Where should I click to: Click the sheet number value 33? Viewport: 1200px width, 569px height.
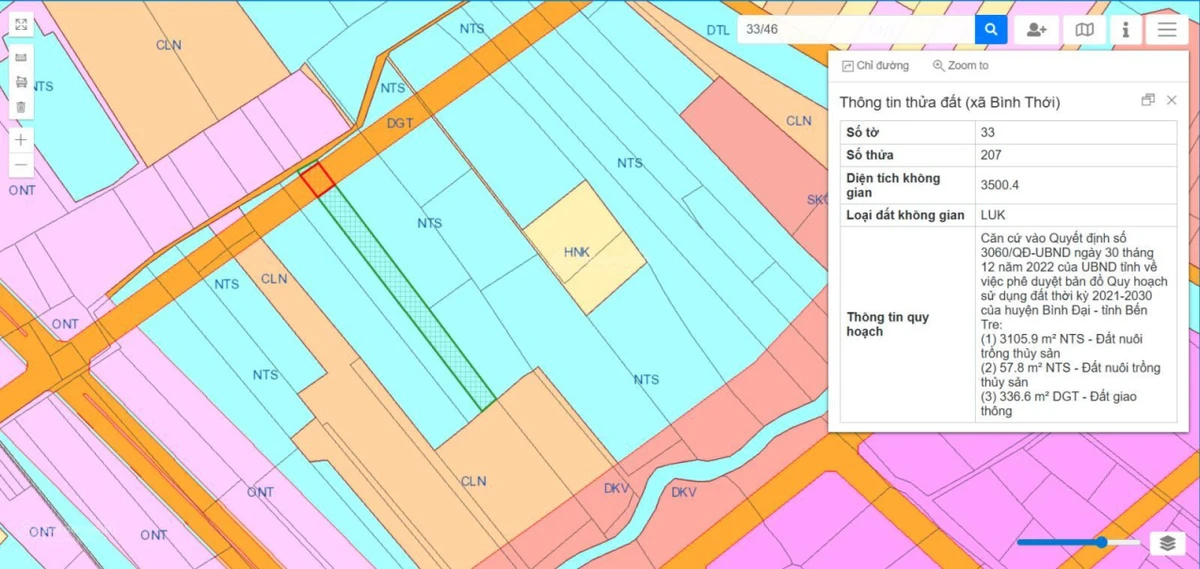[988, 132]
